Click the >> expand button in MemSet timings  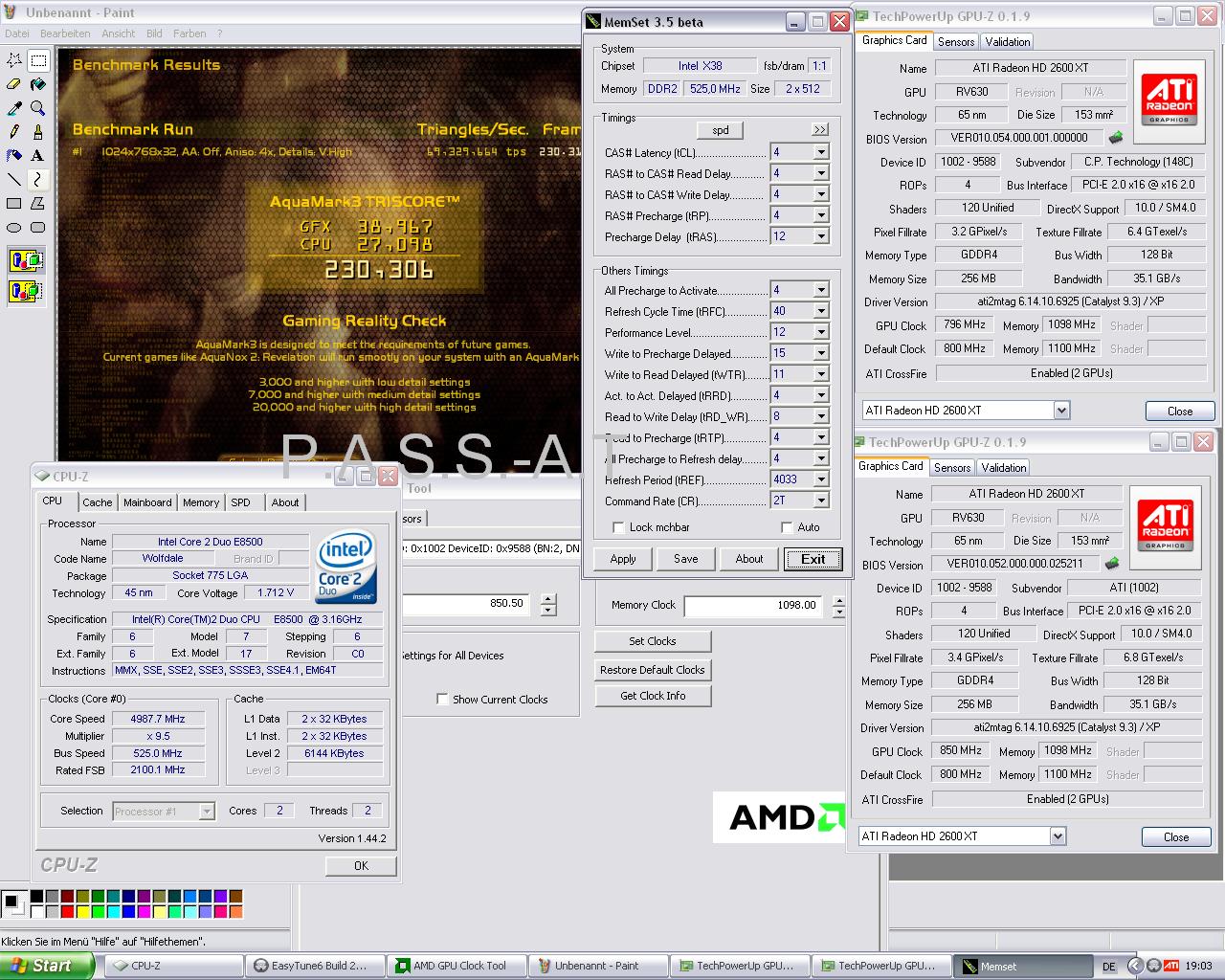(x=820, y=130)
